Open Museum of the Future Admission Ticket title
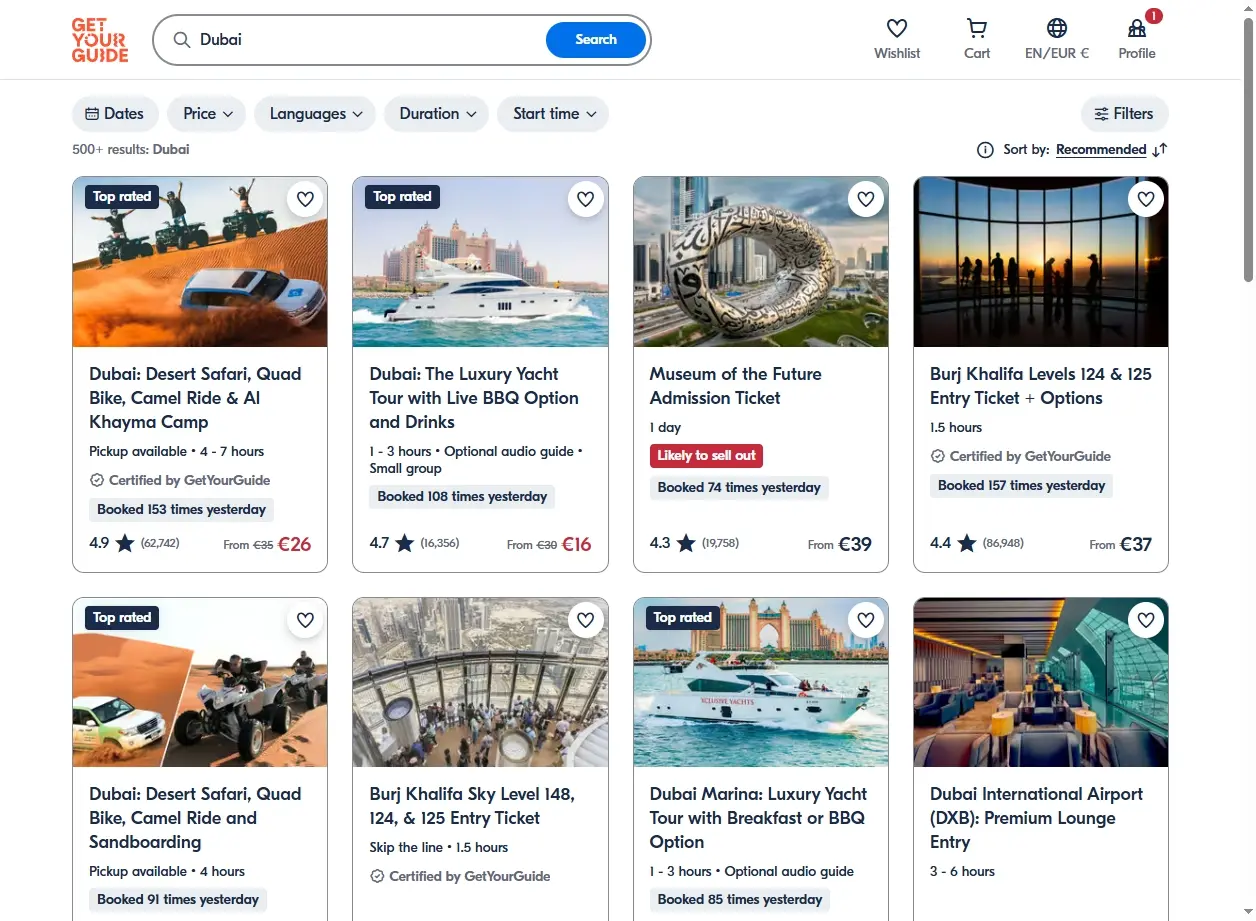Viewport: 1256px width, 921px height. tap(736, 386)
